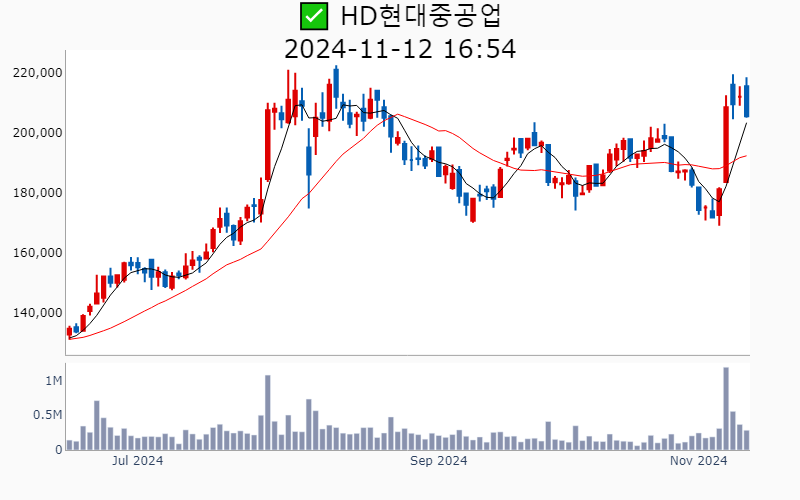Click the 1M volume axis label
The image size is (800, 500).
pyautogui.click(x=54, y=381)
